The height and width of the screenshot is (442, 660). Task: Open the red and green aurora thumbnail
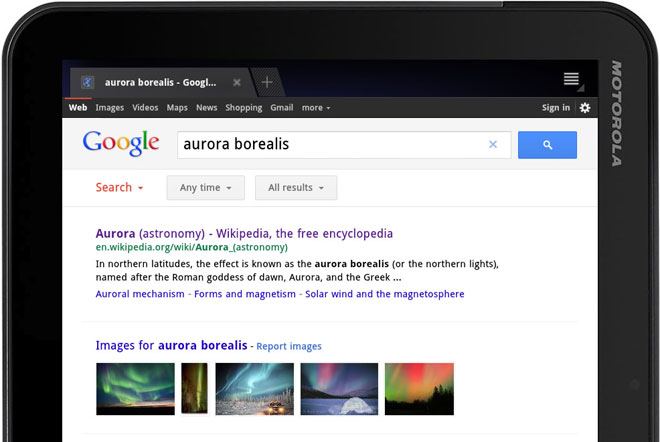click(419, 389)
